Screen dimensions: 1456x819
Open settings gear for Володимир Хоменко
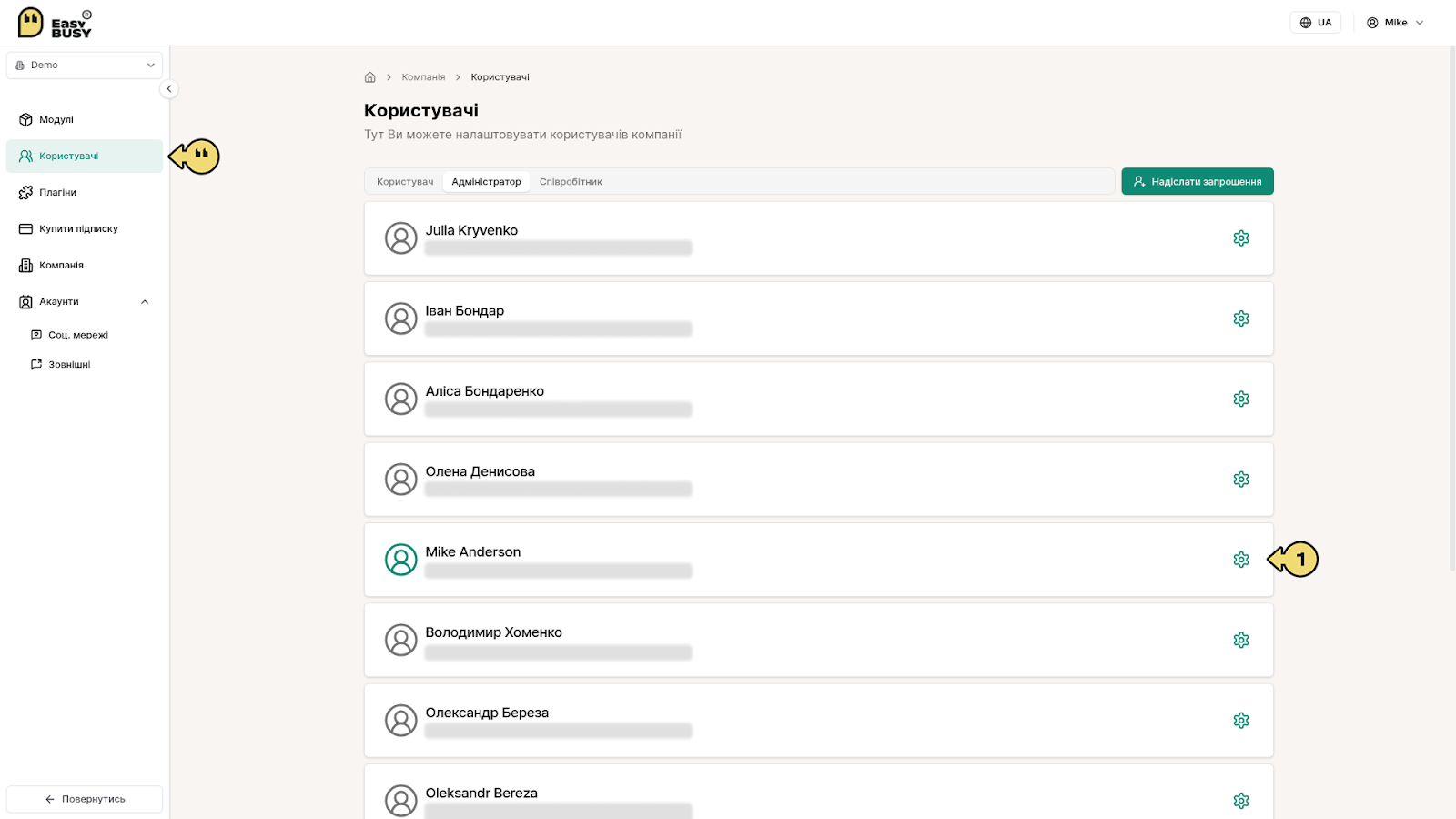(x=1241, y=640)
